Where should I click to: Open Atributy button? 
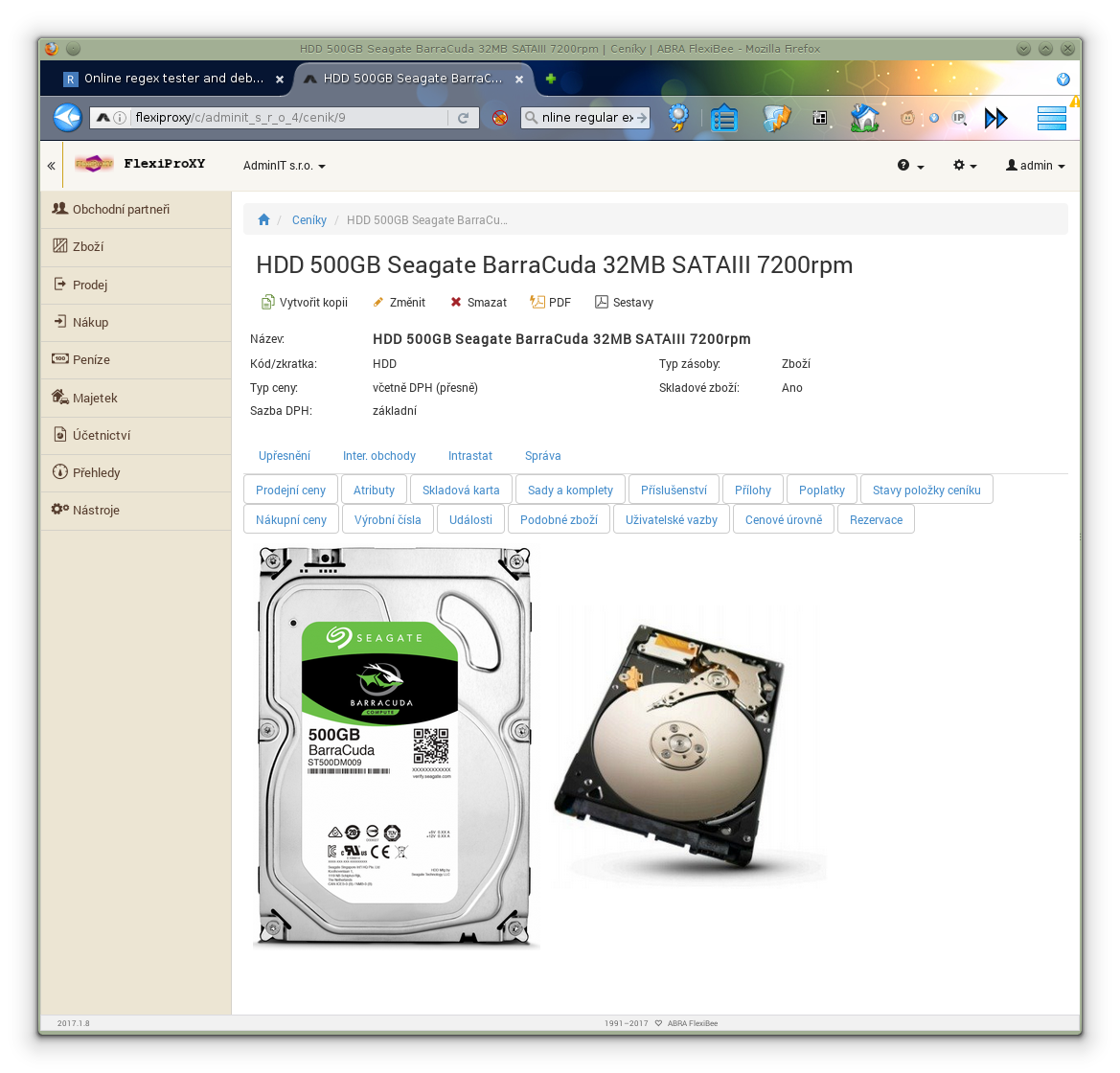[x=375, y=491]
